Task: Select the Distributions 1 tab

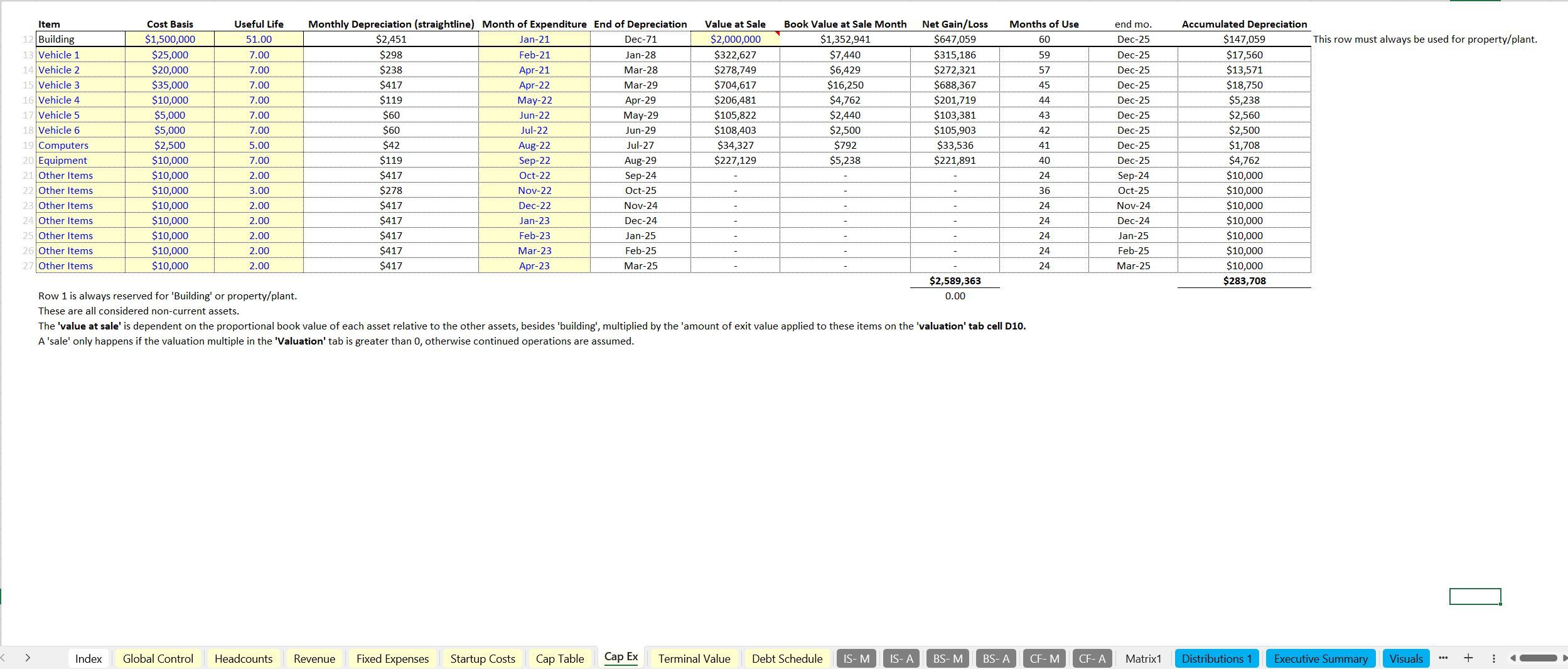Action: pyautogui.click(x=1216, y=658)
